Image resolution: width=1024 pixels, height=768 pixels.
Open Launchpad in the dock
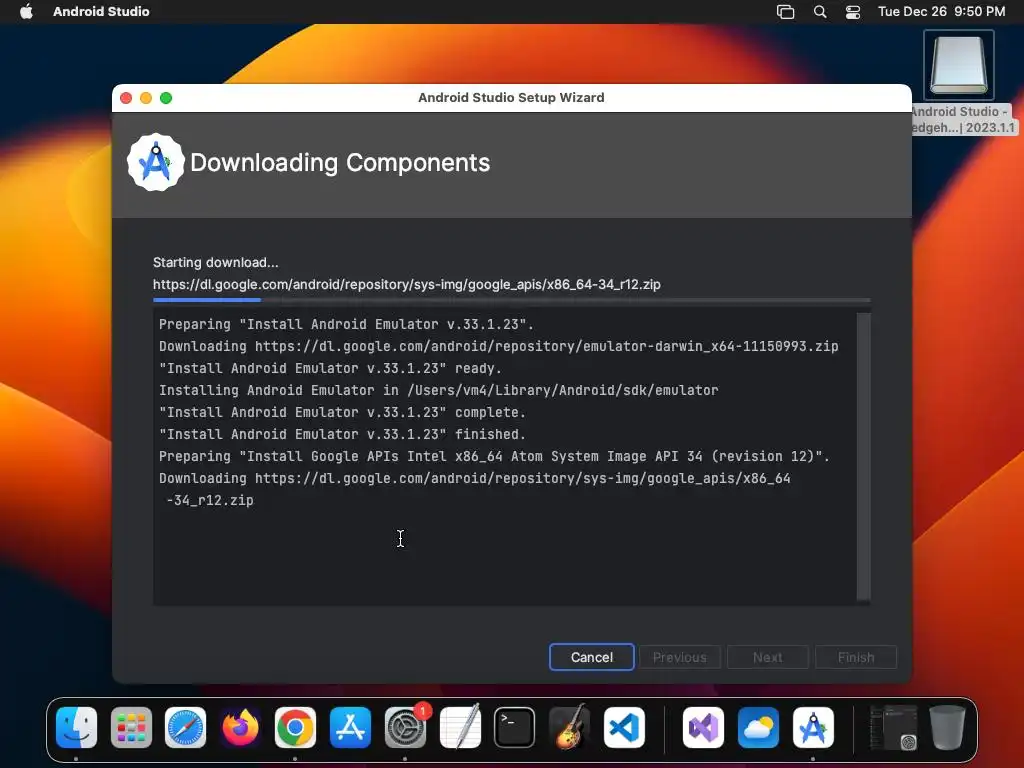(131, 727)
